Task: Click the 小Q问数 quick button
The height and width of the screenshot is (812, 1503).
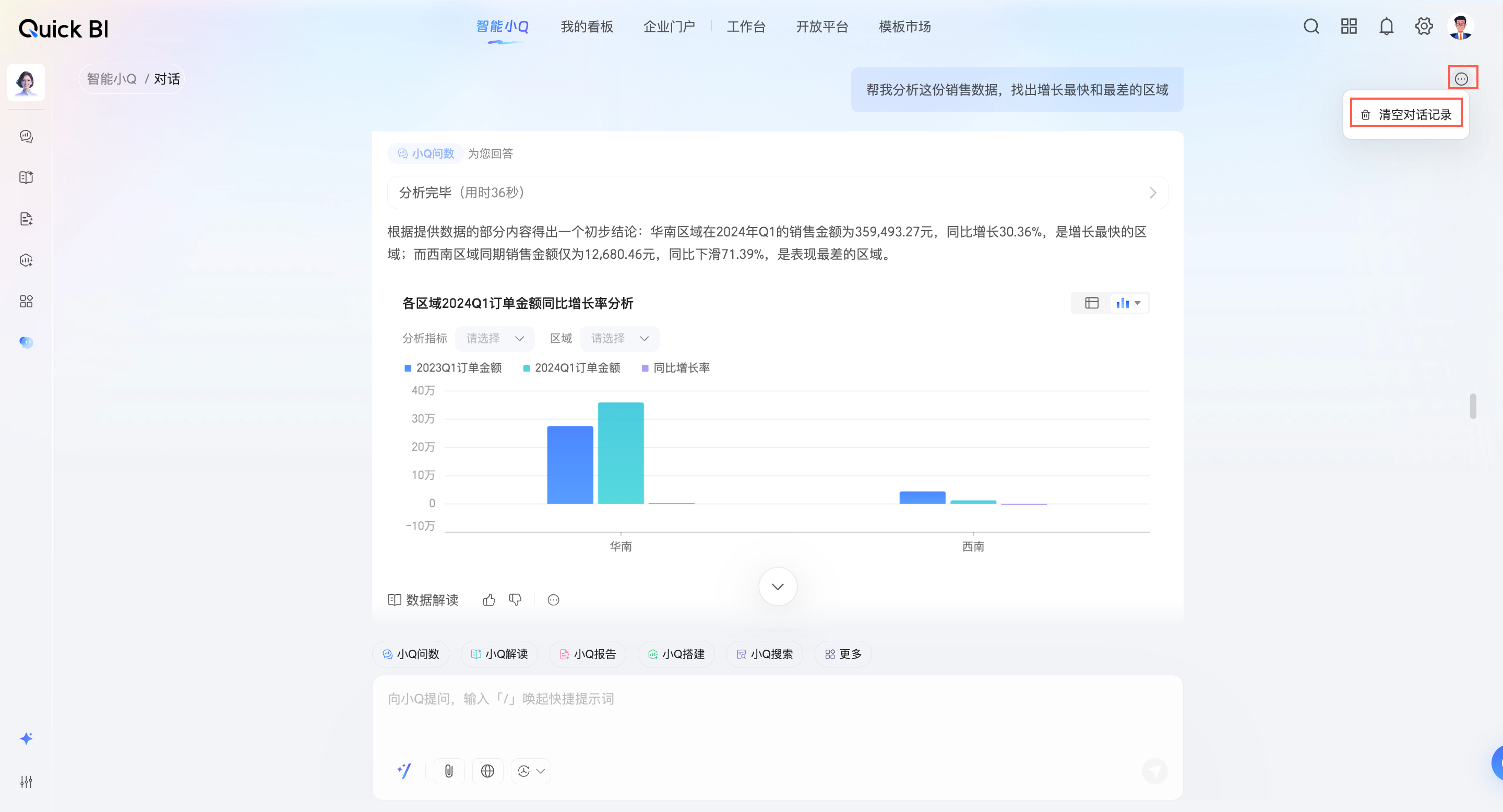Action: (411, 654)
